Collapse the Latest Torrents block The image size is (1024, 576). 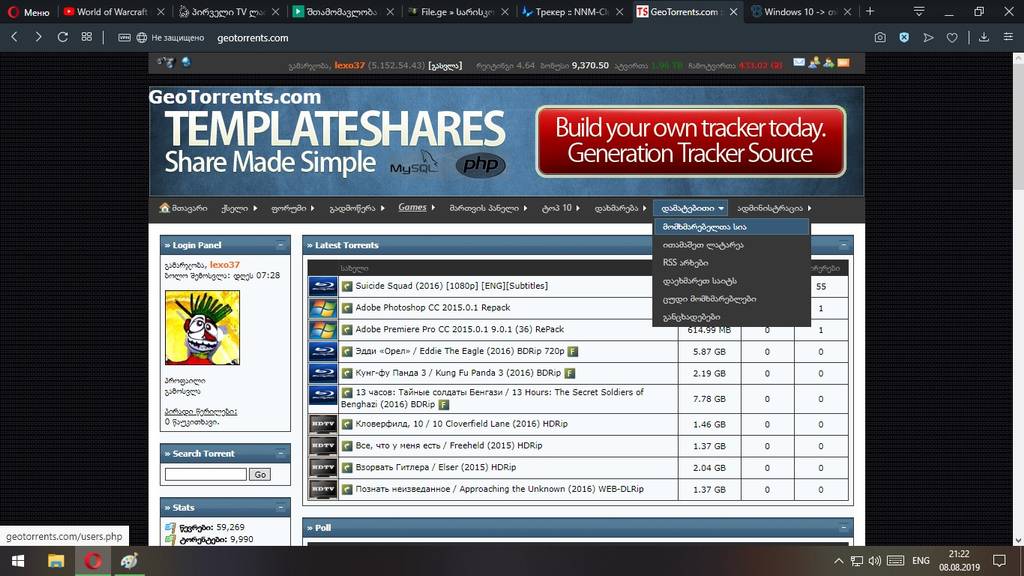tap(843, 245)
